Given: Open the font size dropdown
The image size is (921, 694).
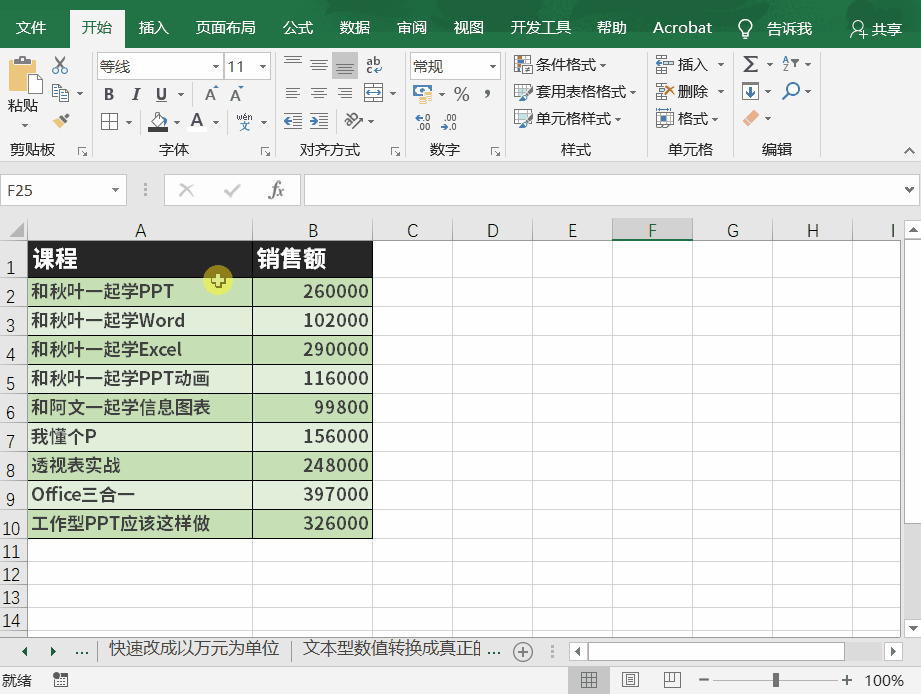Looking at the screenshot, I should (263, 66).
